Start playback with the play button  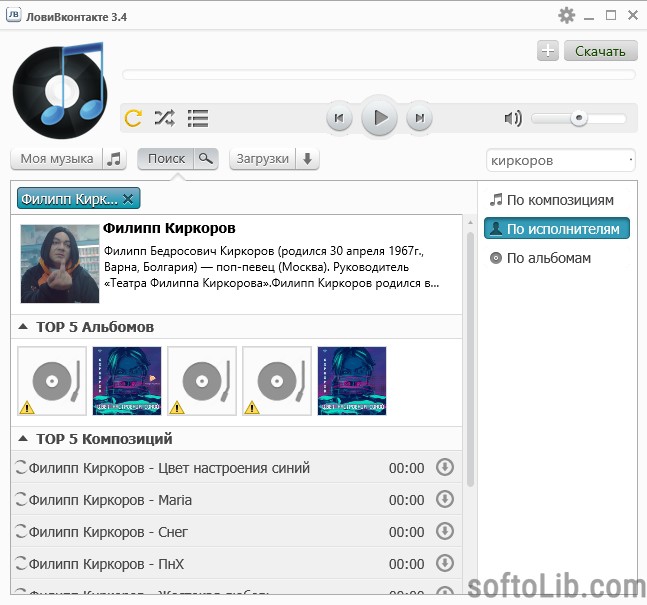(x=379, y=118)
